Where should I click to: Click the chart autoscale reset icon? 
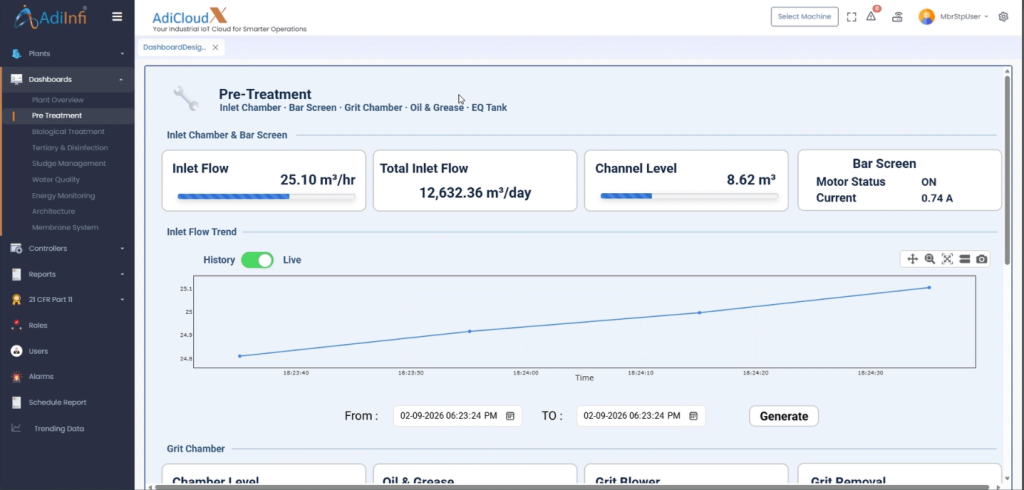948,259
